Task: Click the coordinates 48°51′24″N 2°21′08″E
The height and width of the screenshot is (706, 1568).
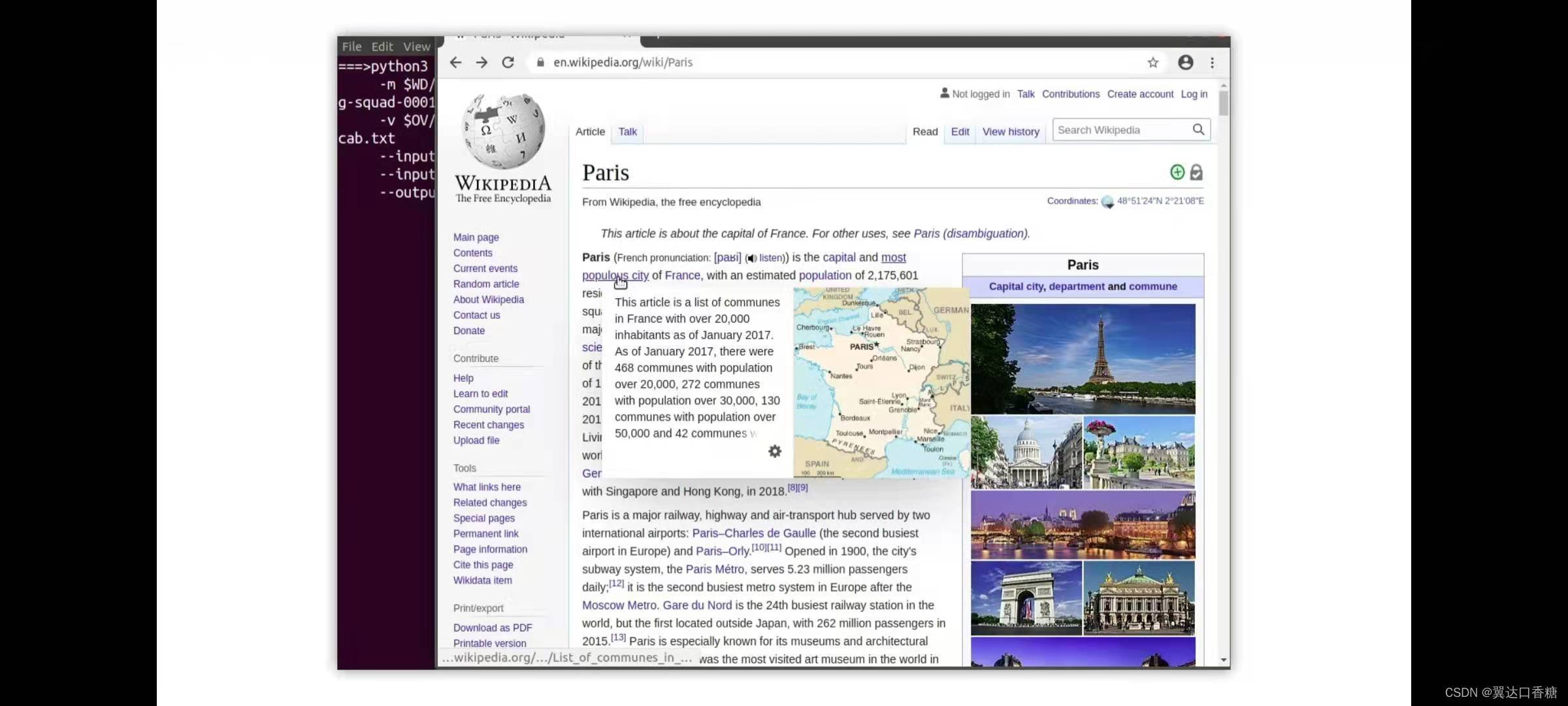Action: tap(1160, 201)
